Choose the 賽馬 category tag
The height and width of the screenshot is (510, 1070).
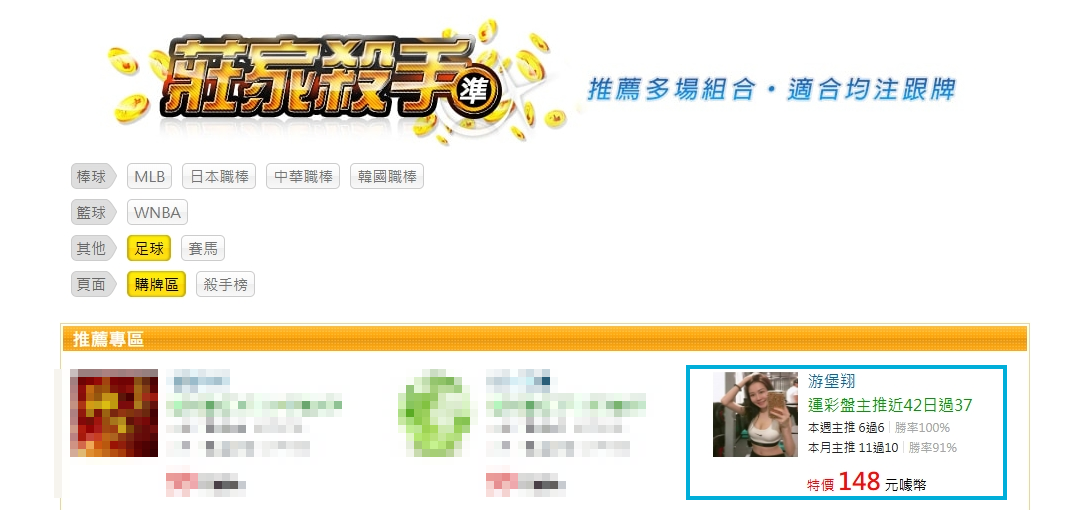click(x=203, y=249)
